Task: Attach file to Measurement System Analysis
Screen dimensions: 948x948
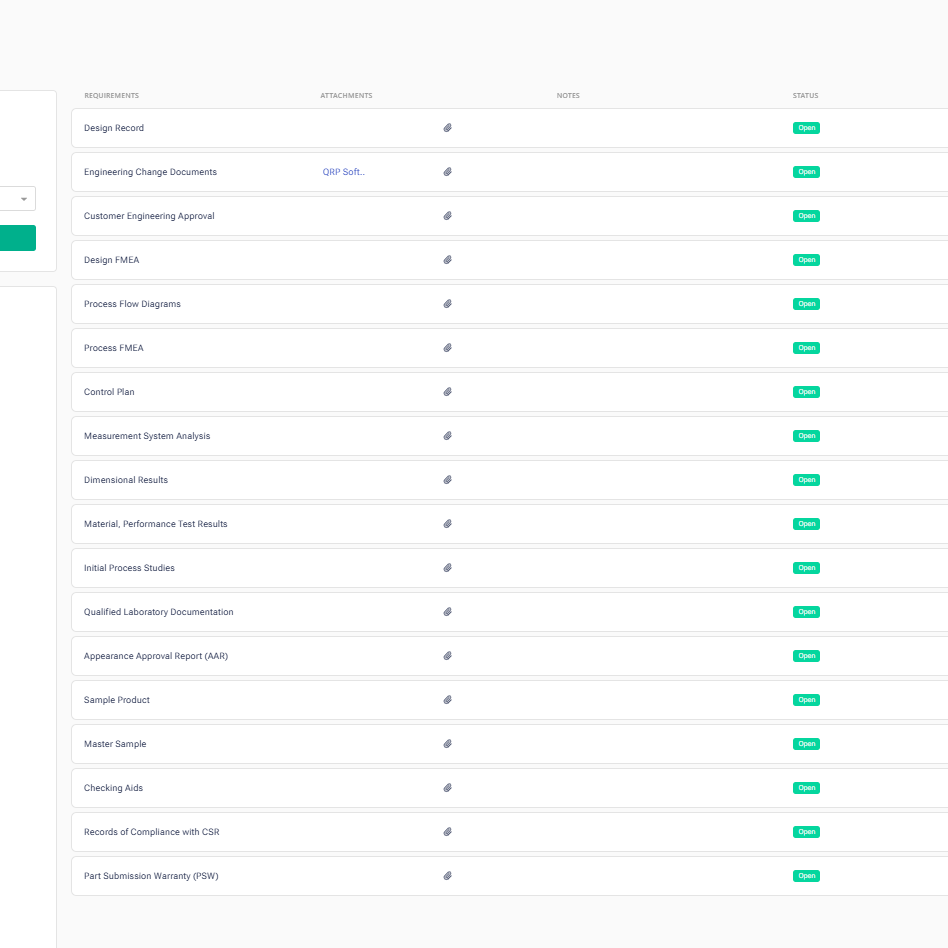Action: pos(448,436)
